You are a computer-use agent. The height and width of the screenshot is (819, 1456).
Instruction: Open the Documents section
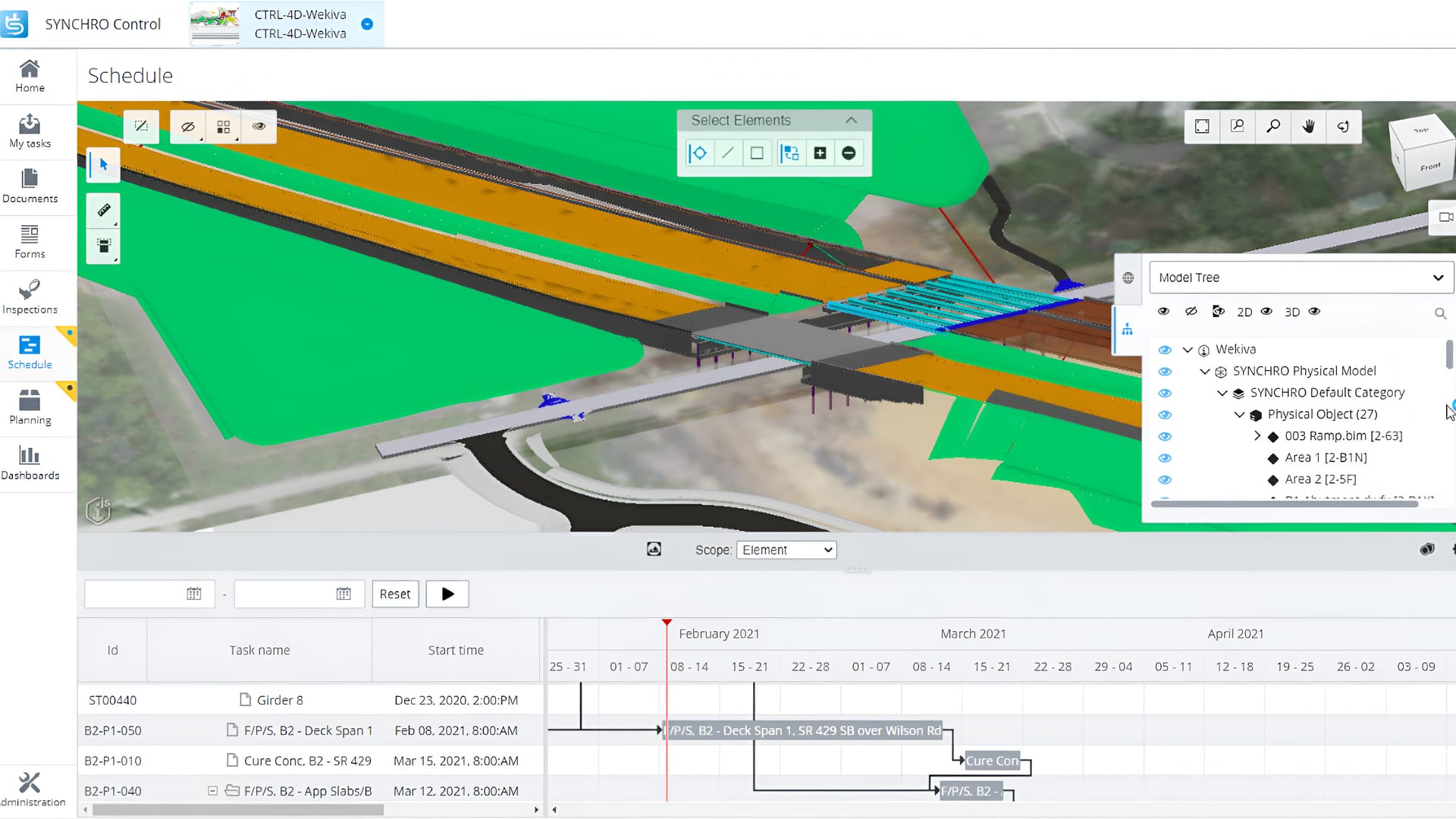click(30, 187)
